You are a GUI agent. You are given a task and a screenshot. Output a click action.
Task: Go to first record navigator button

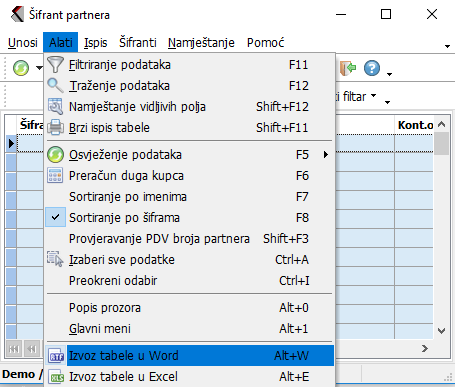pos(14,349)
